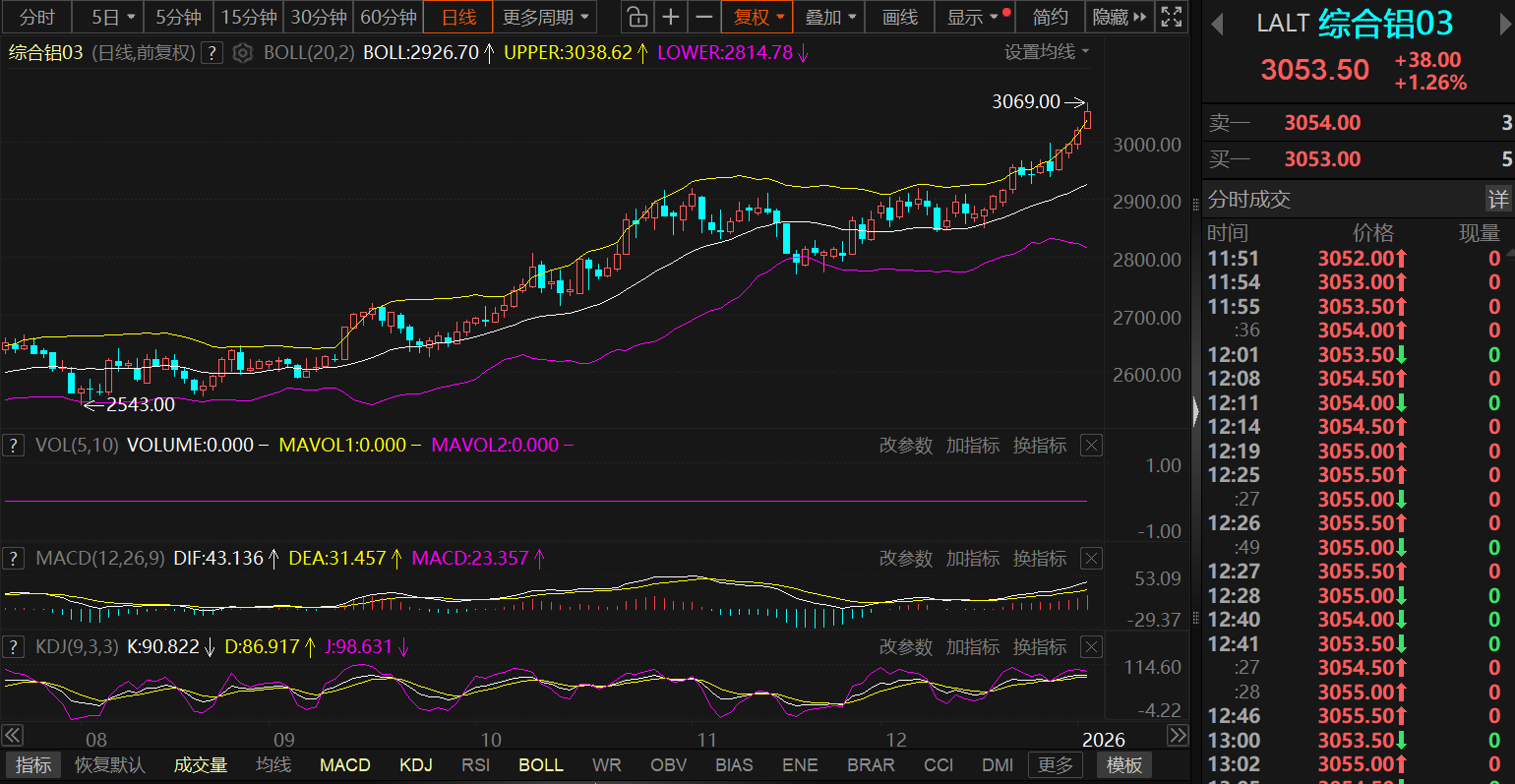Go to previous contract using left triangle
The width and height of the screenshot is (1515, 784).
coord(1217,25)
